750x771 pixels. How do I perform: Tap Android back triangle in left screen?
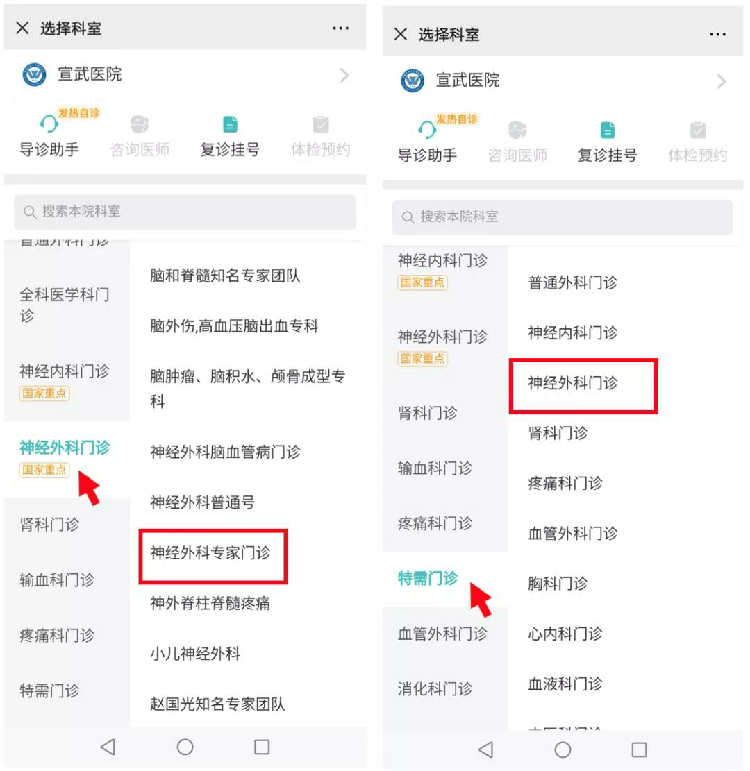coord(108,746)
